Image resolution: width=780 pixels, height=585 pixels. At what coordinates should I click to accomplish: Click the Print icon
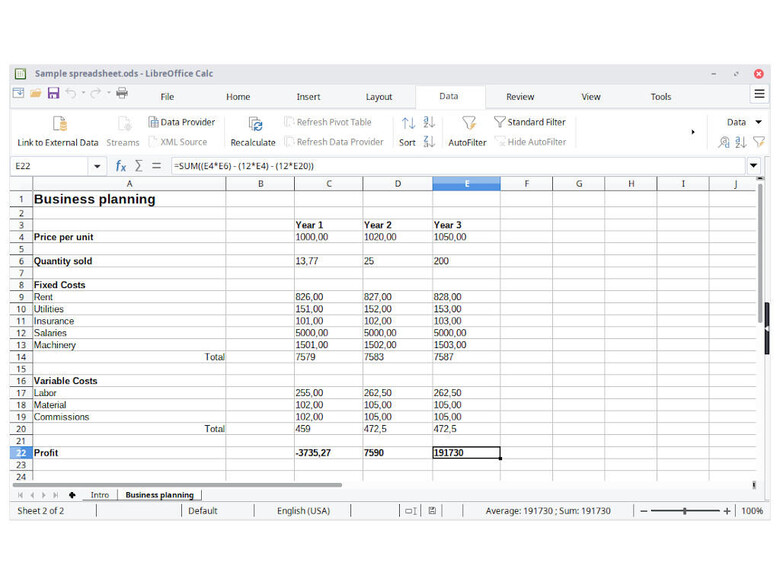tap(122, 93)
